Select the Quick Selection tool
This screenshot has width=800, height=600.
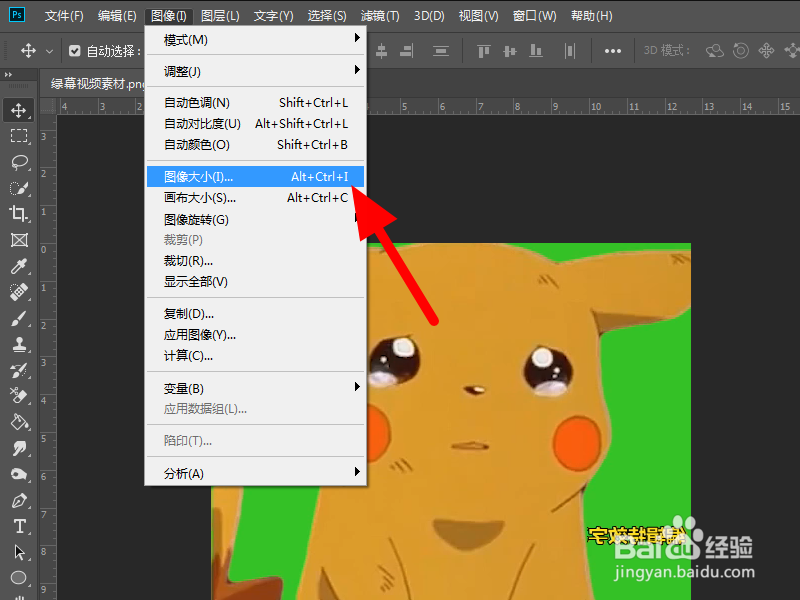pos(19,188)
